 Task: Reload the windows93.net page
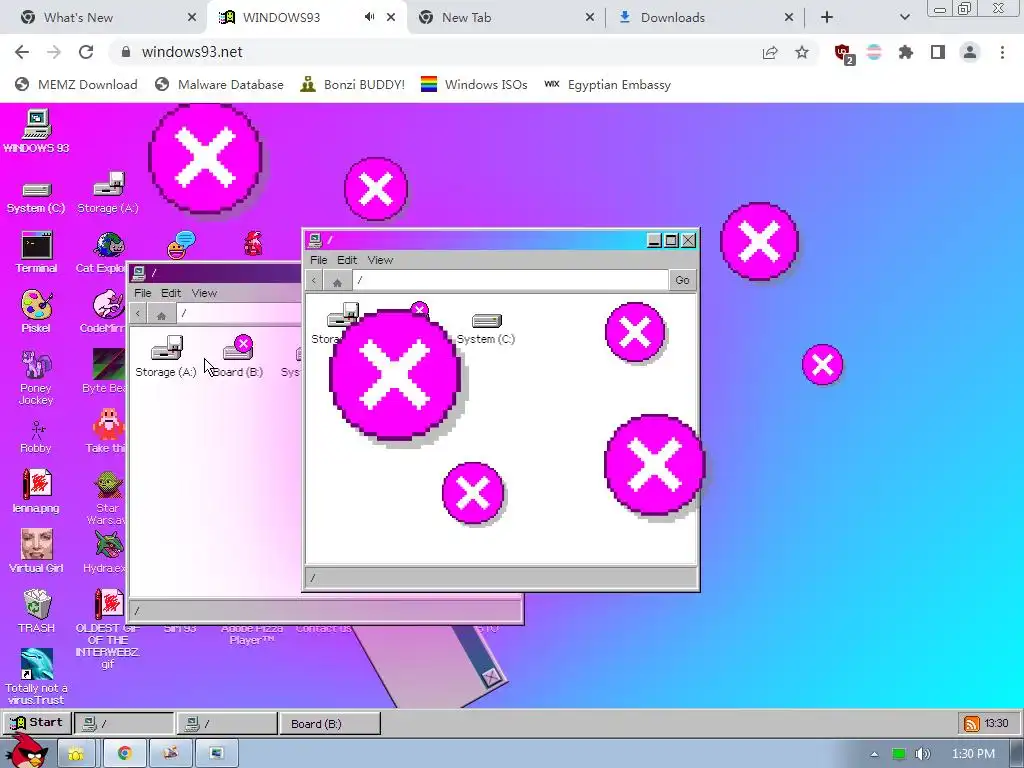86,52
